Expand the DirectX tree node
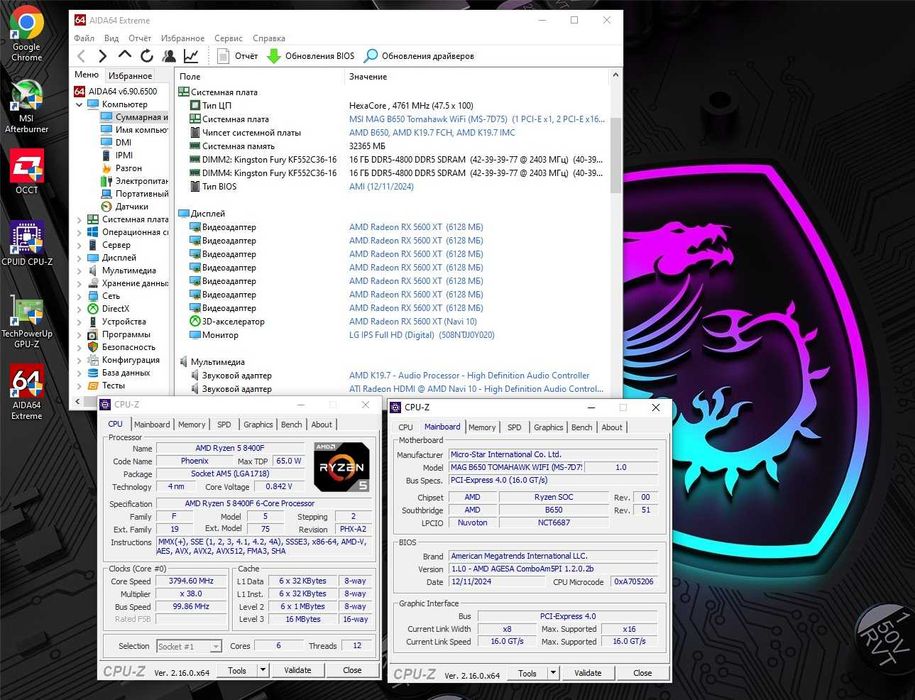This screenshot has height=700, width=915. click(x=79, y=309)
